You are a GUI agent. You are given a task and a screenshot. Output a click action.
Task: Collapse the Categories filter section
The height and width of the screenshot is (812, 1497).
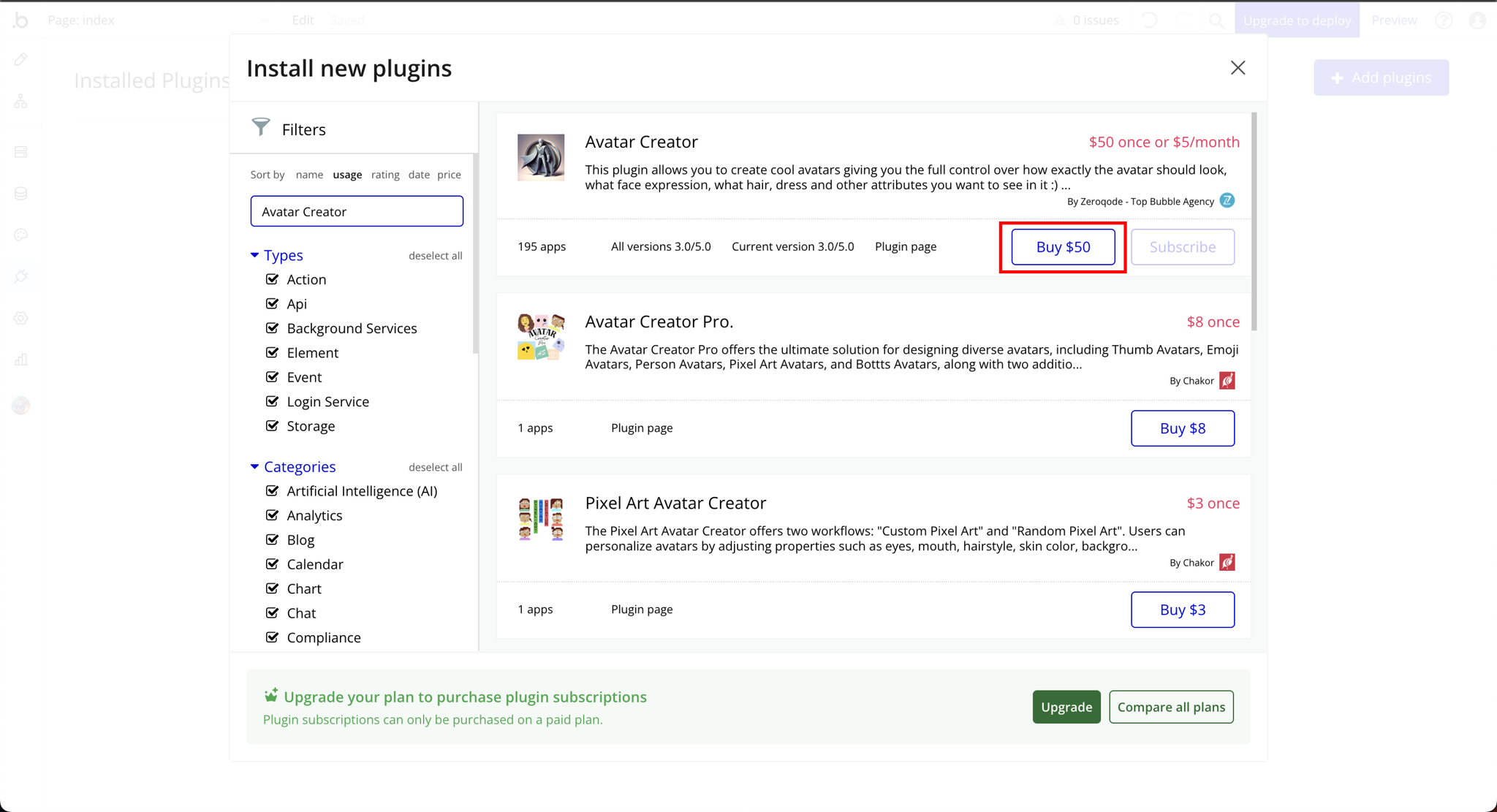tap(254, 466)
